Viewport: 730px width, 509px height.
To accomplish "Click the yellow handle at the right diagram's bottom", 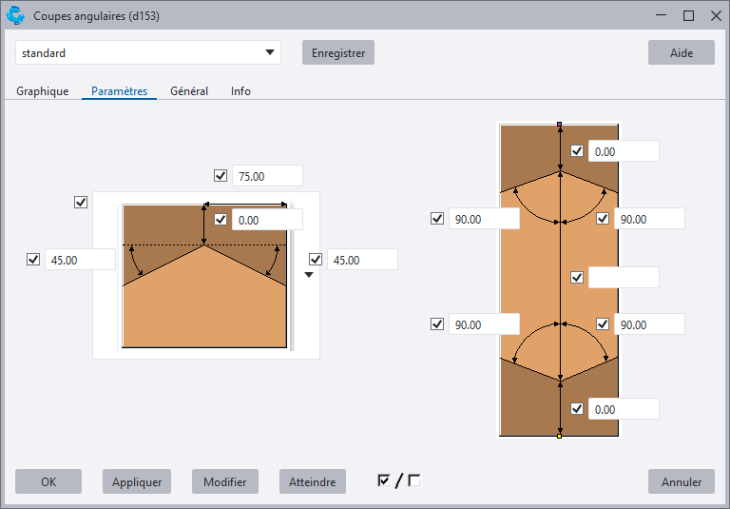I will pyautogui.click(x=560, y=436).
